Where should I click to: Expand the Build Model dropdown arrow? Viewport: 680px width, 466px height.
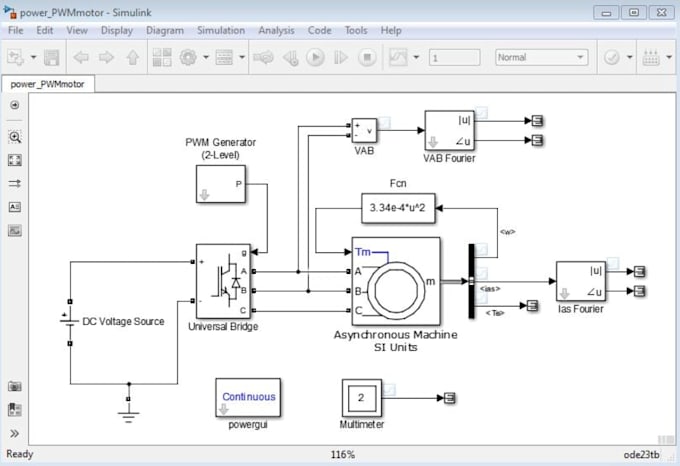point(669,57)
